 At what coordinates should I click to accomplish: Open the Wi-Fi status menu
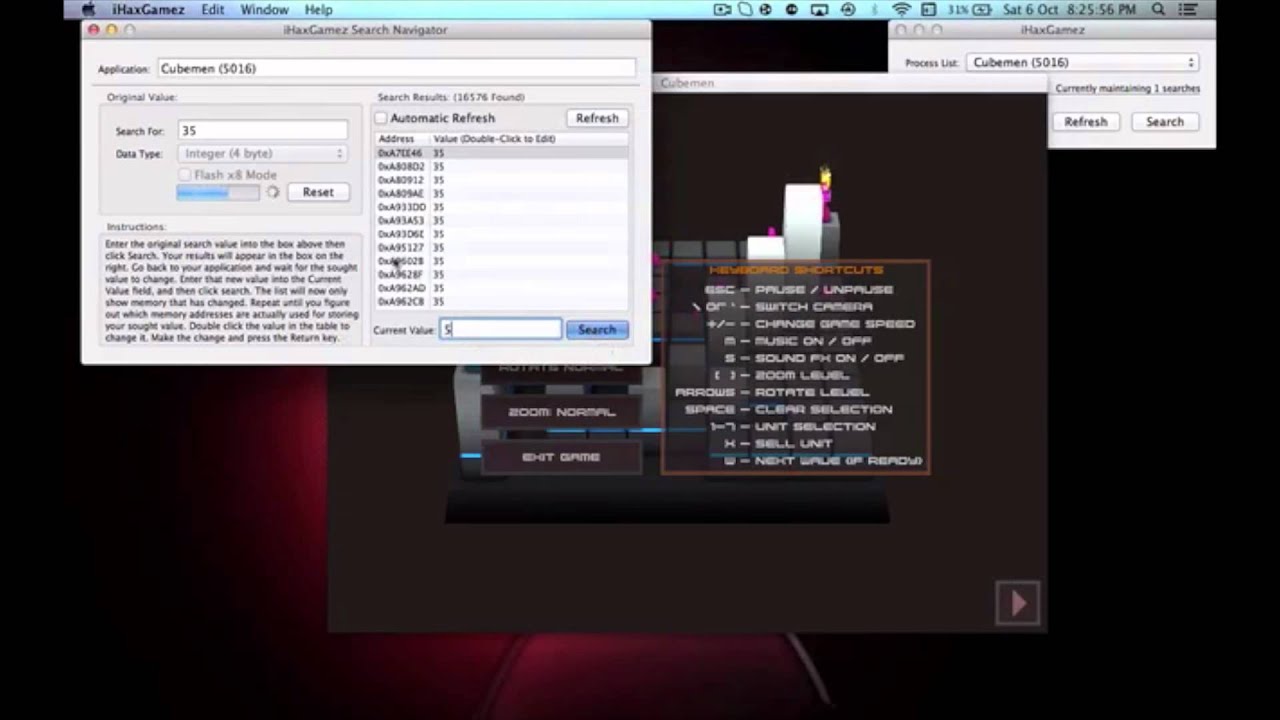click(x=901, y=10)
